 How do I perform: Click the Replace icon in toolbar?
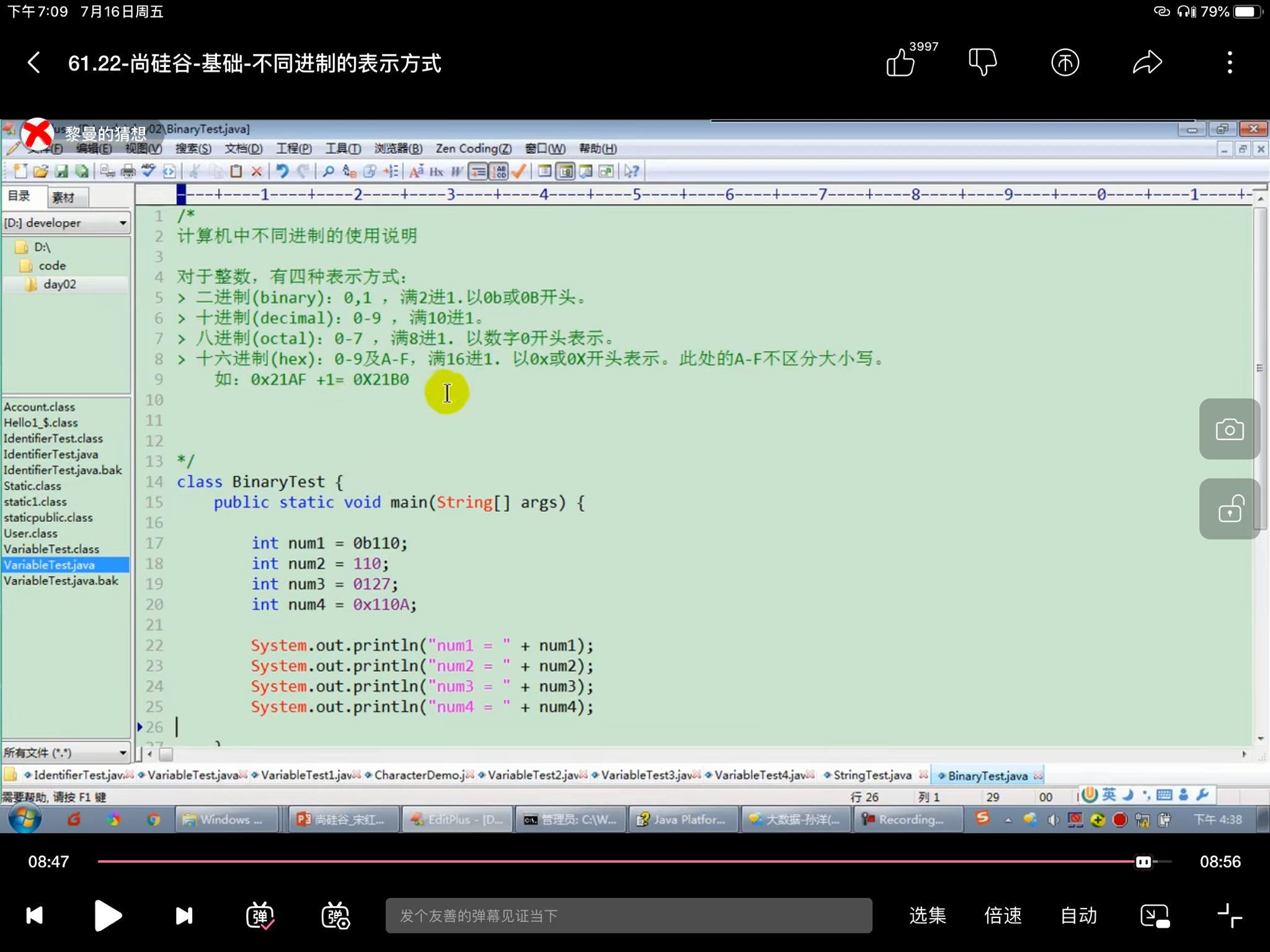(x=349, y=172)
